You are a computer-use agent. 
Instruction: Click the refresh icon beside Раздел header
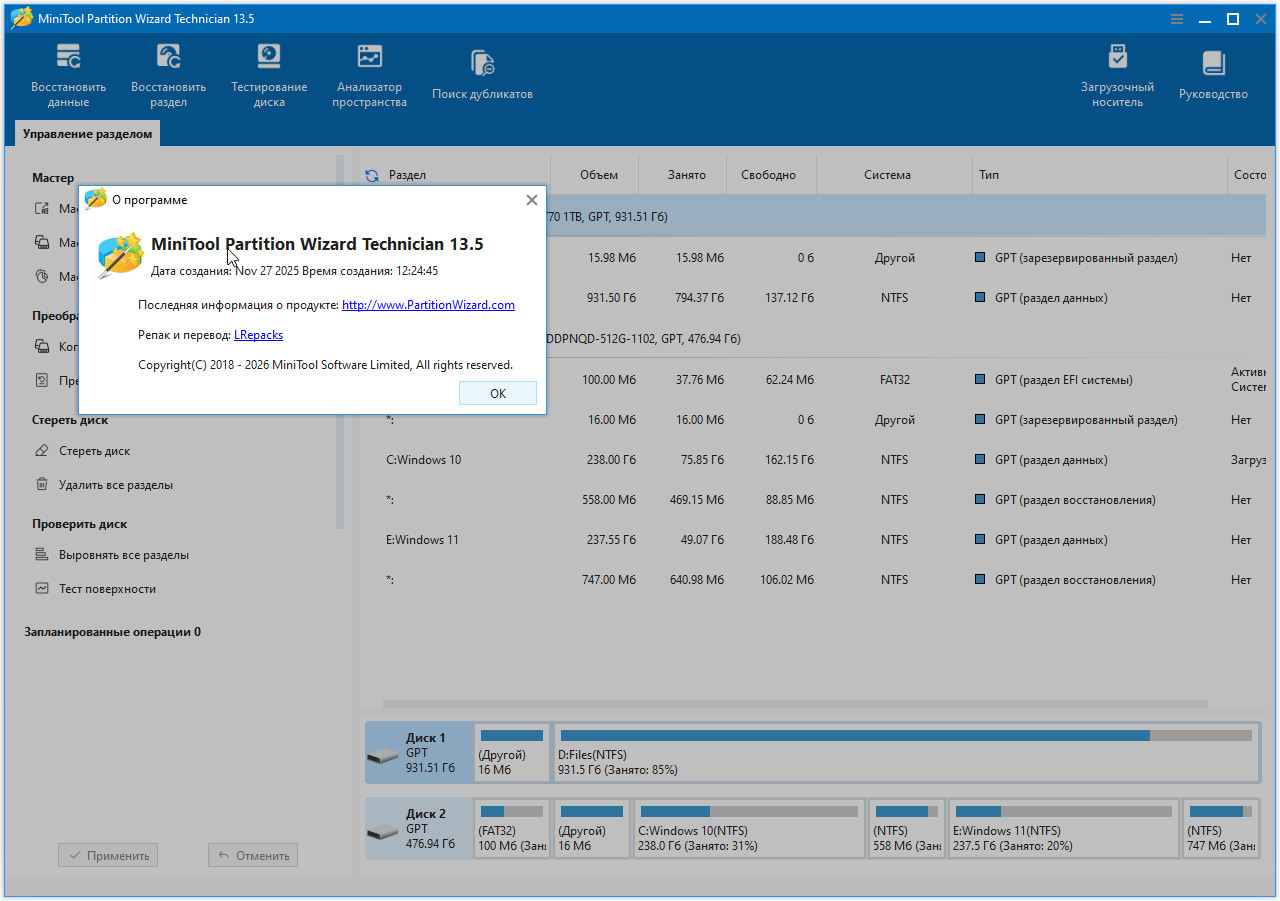[x=372, y=176]
